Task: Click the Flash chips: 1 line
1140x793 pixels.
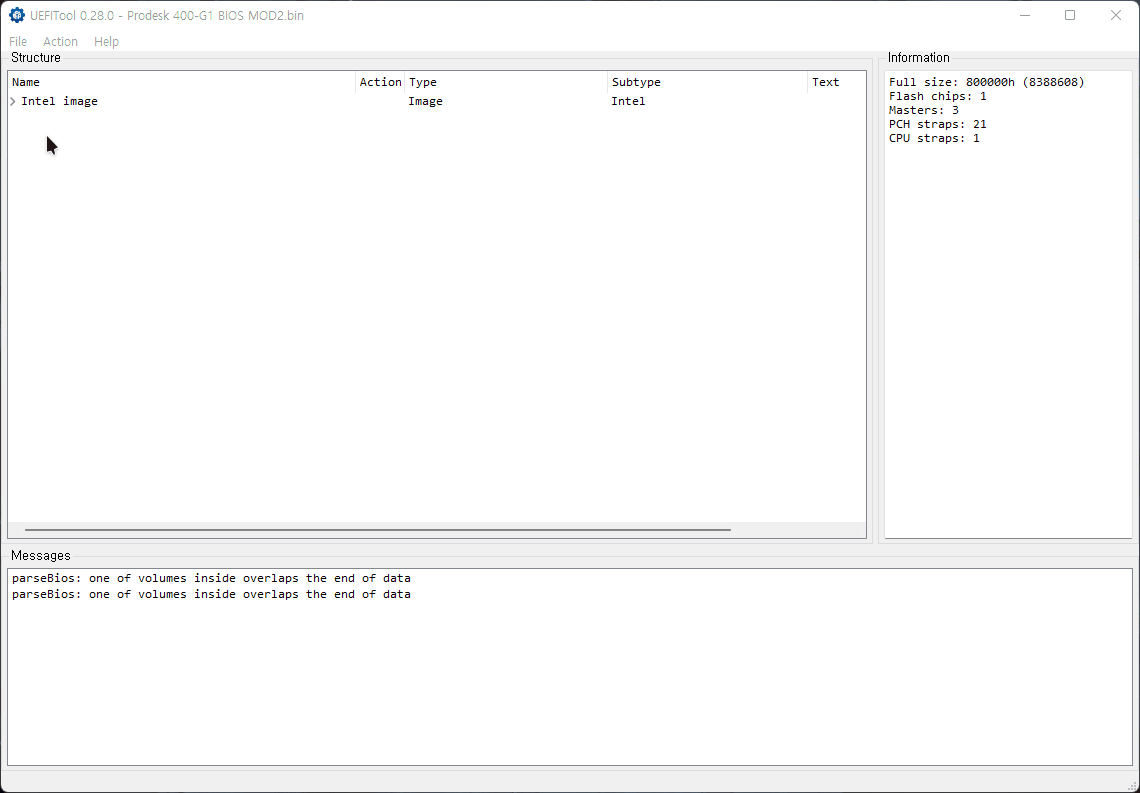Action: click(x=938, y=96)
